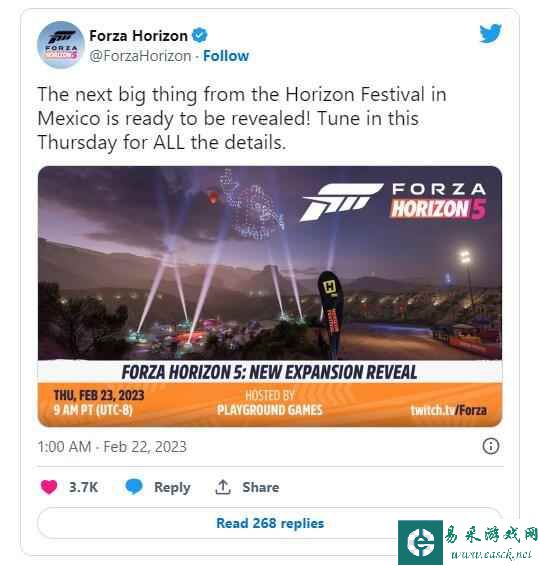Click the New Expansion Reveal banner title

(269, 372)
